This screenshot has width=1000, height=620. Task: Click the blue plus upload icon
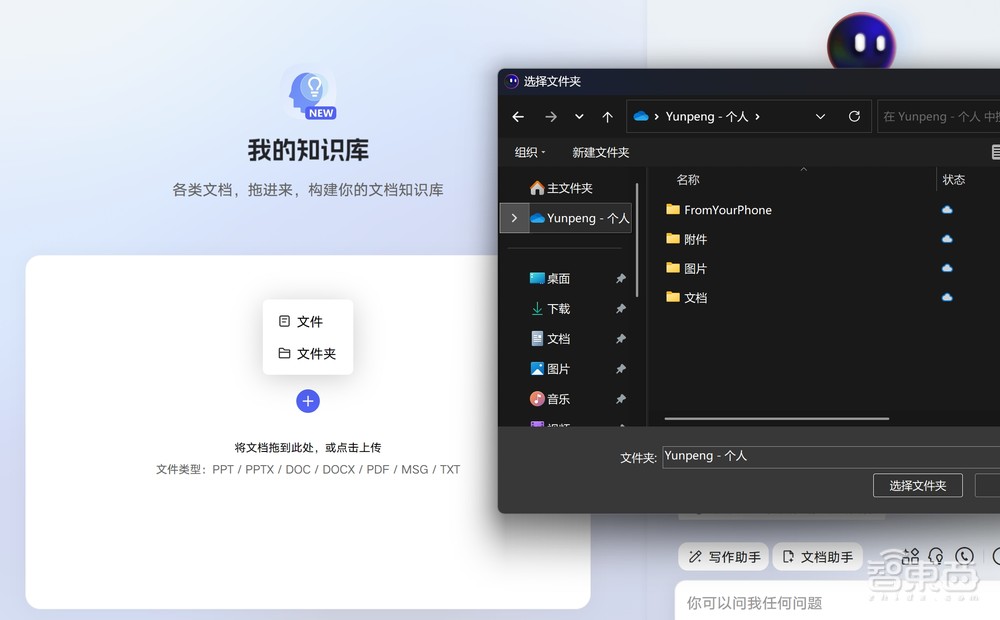307,401
